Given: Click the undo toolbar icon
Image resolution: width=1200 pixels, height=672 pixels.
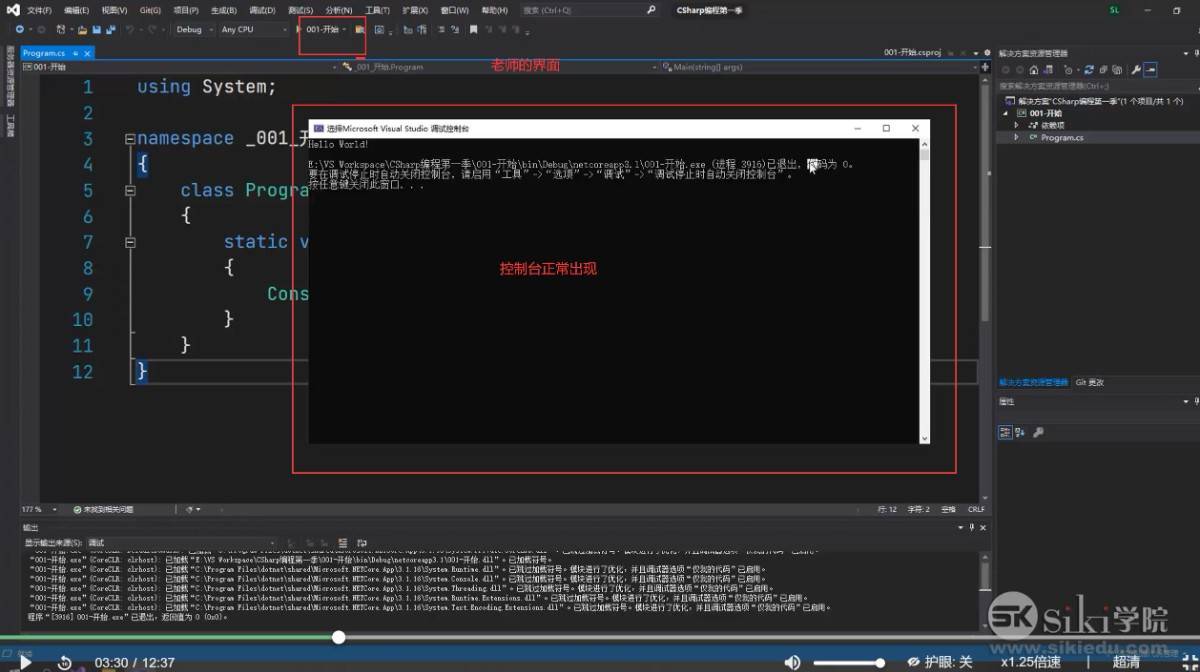Looking at the screenshot, I should (130, 29).
